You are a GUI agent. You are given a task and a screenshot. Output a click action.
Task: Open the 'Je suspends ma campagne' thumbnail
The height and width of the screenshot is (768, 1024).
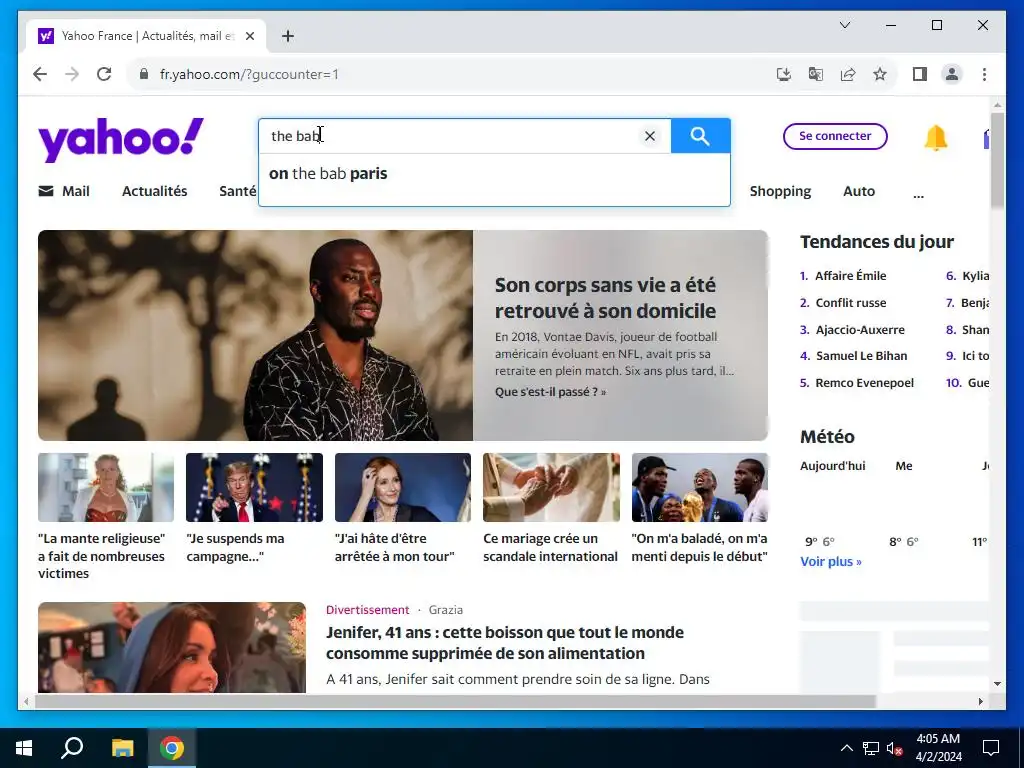[x=254, y=487]
